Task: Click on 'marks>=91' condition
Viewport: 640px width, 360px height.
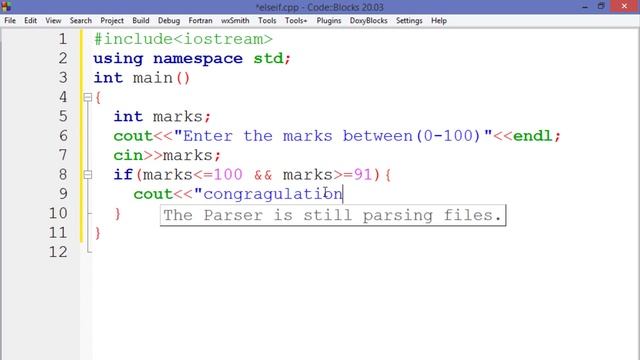Action: [327, 175]
